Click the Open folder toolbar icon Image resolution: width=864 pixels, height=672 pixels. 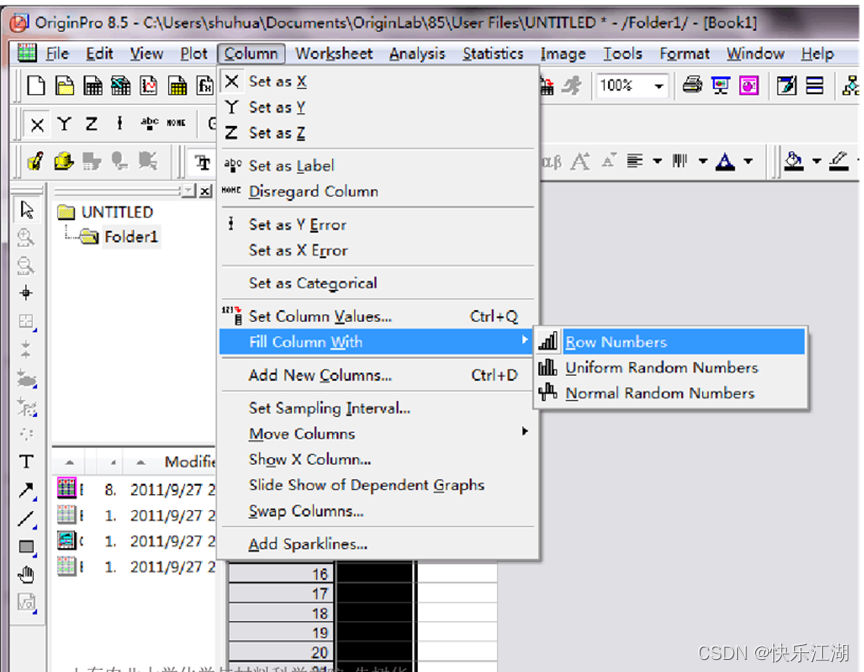click(x=64, y=86)
